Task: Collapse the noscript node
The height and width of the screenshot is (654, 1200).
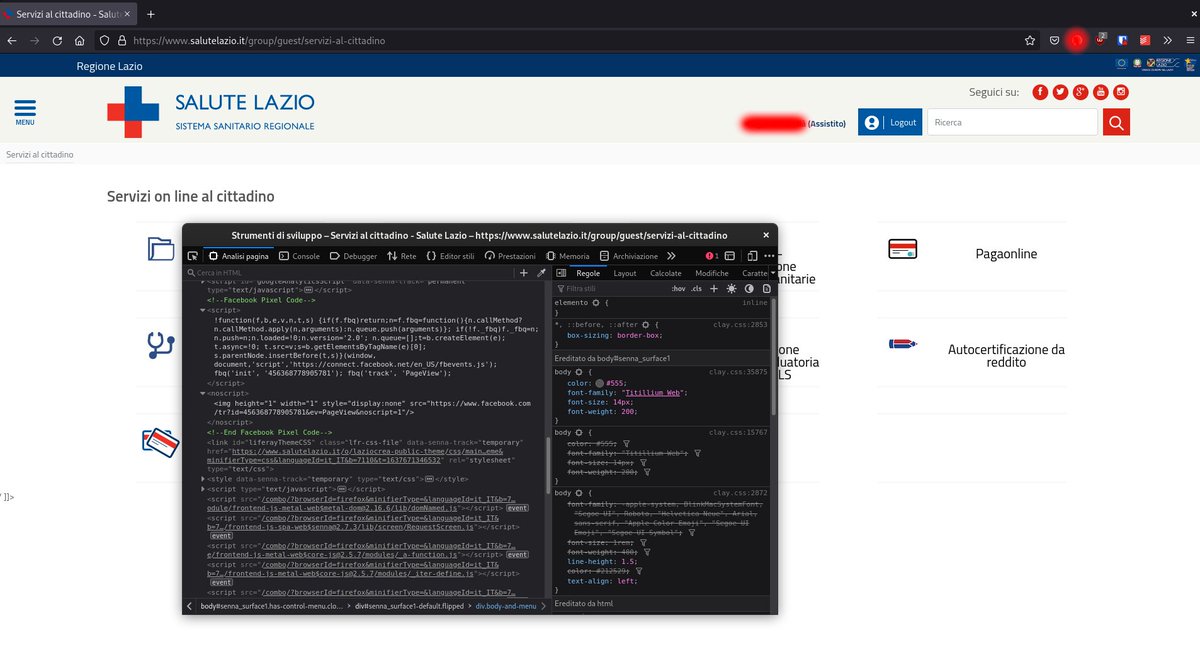Action: [x=203, y=394]
